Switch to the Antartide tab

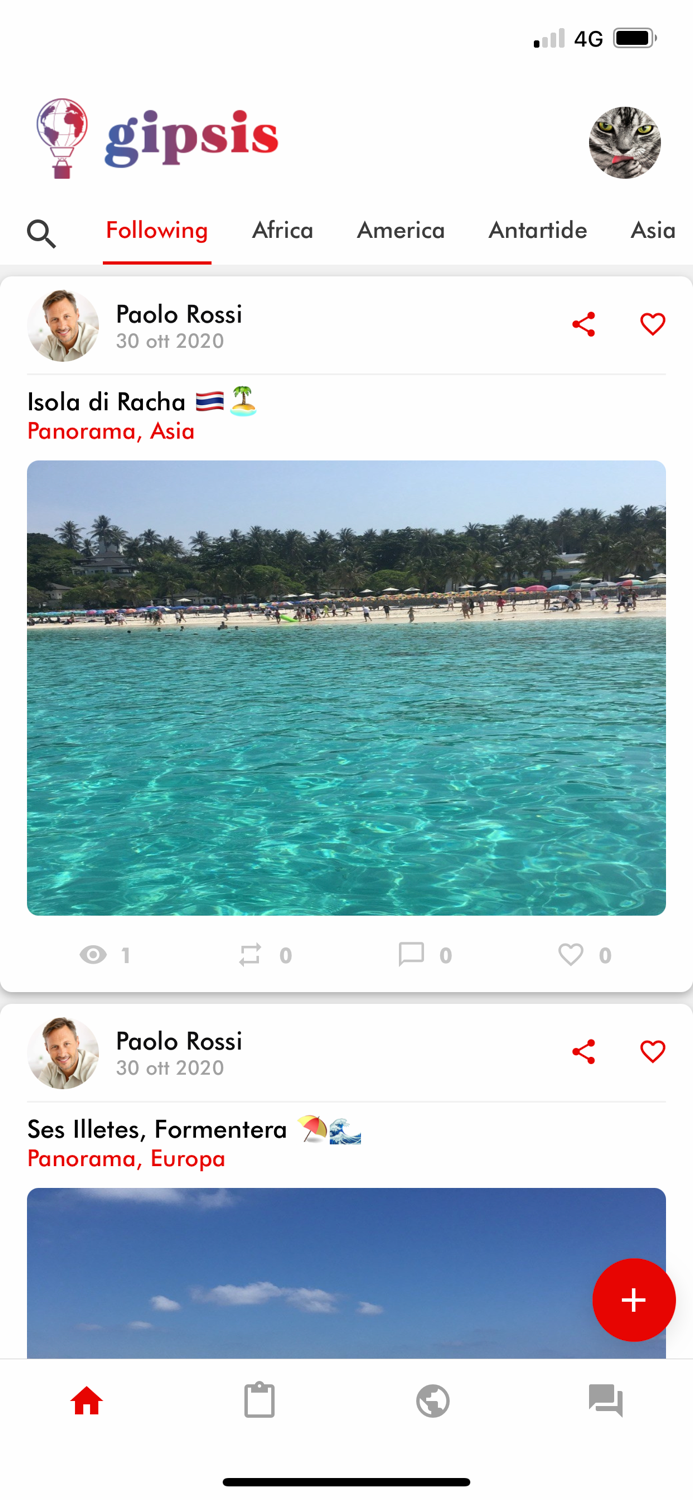tap(537, 230)
